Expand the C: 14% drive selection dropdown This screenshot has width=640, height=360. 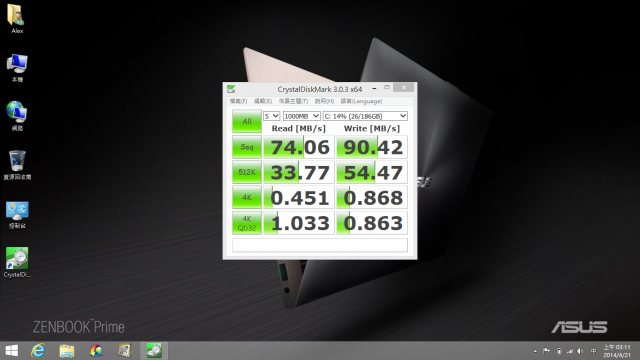tap(365, 116)
